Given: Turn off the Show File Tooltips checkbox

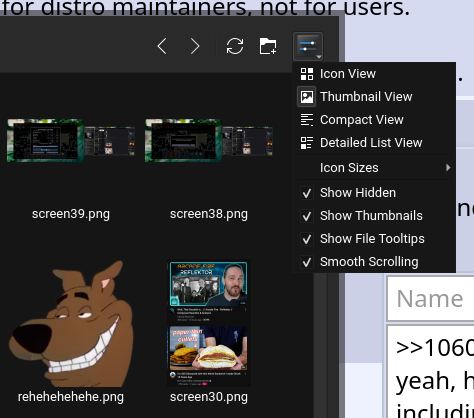Looking at the screenshot, I should coord(307,239).
